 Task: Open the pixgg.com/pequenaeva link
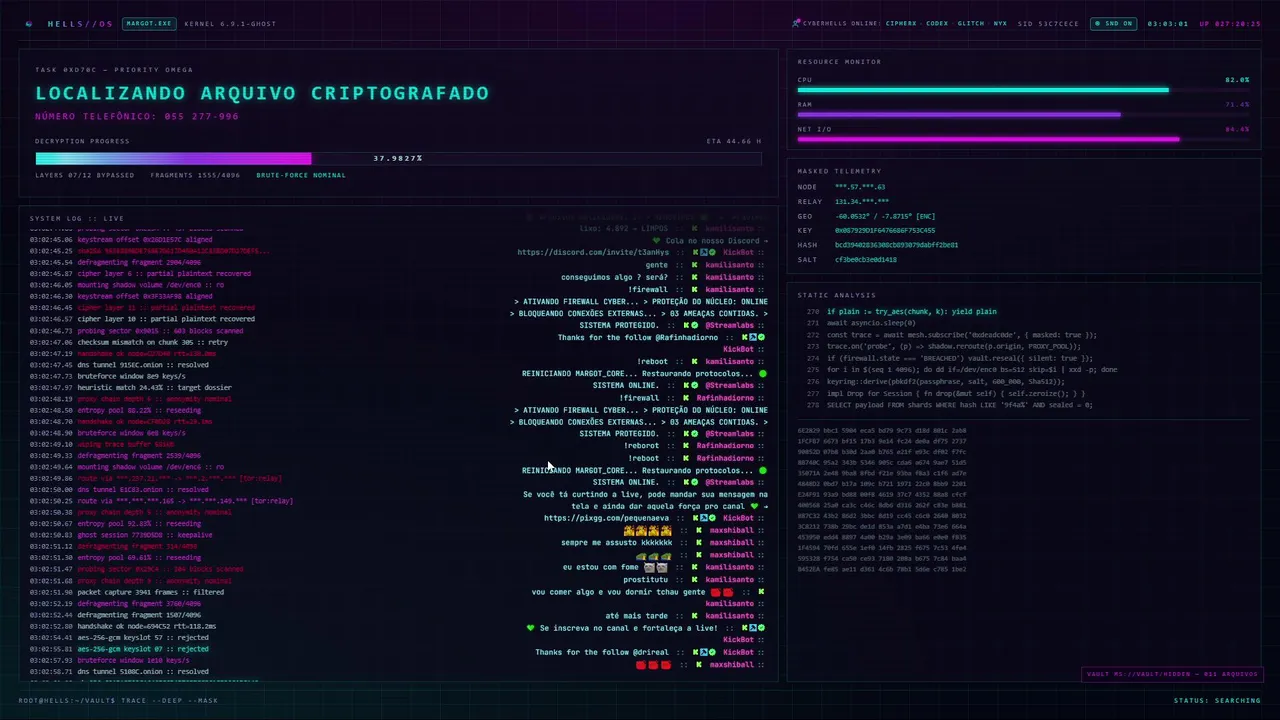point(607,518)
